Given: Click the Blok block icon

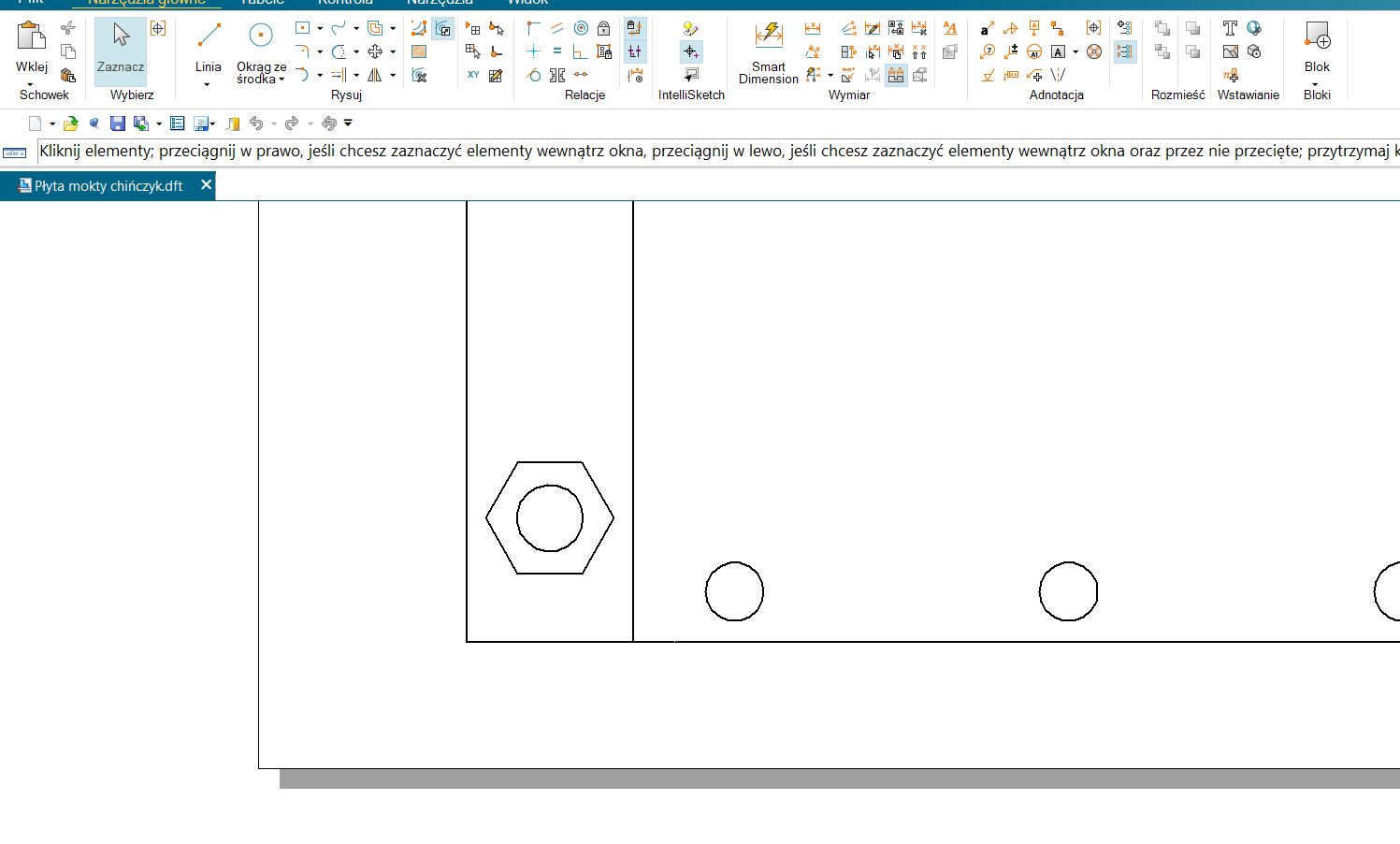Looking at the screenshot, I should (x=1318, y=36).
